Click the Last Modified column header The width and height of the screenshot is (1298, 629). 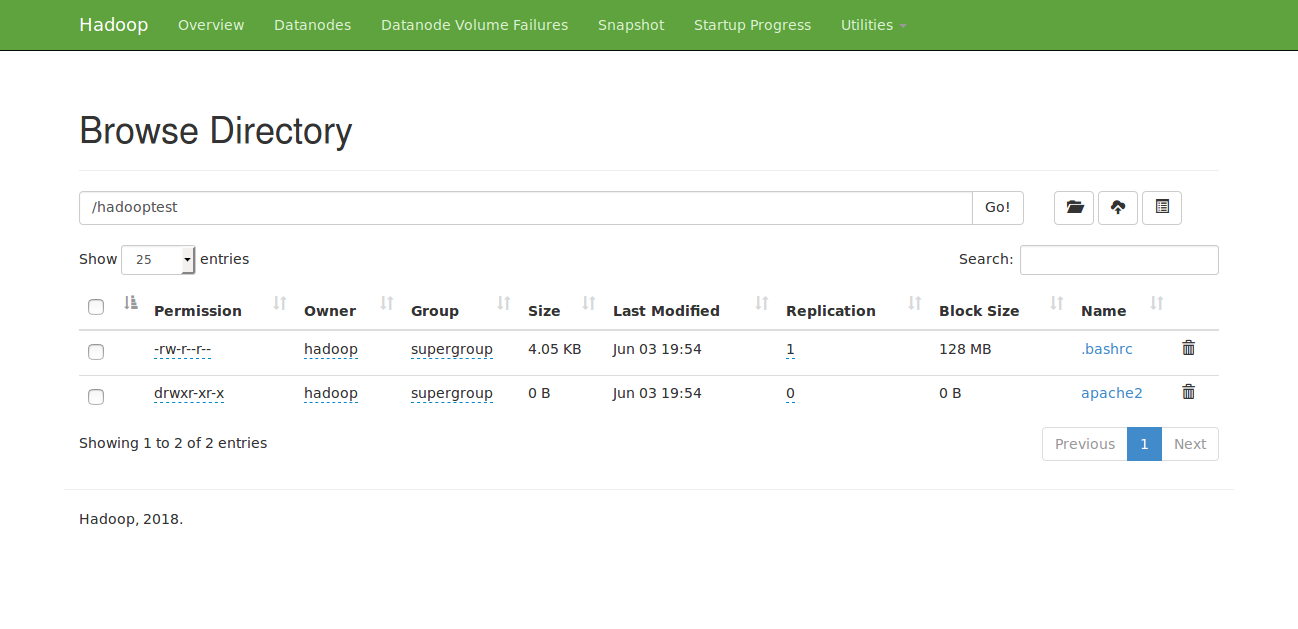(666, 311)
